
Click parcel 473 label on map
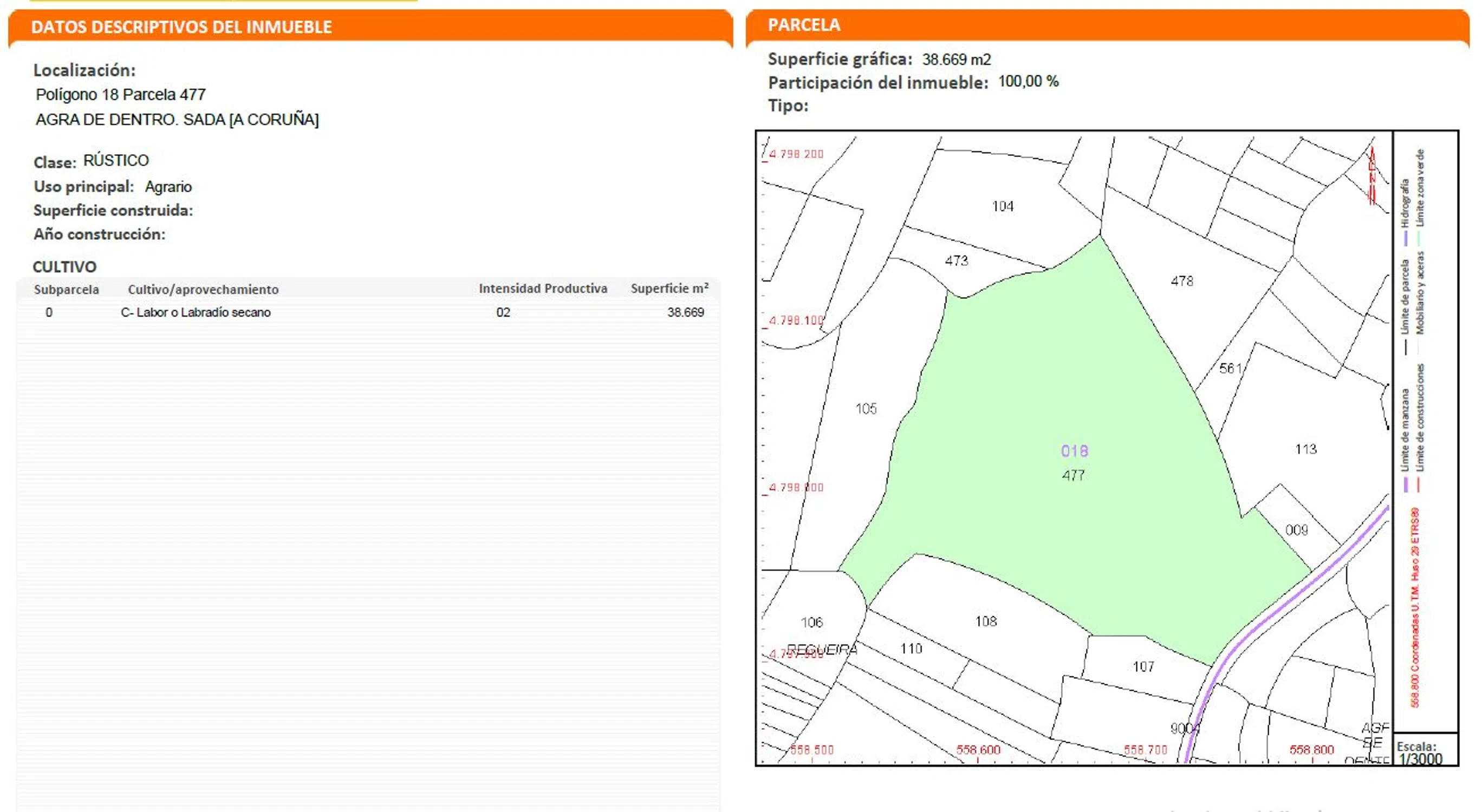pos(956,261)
